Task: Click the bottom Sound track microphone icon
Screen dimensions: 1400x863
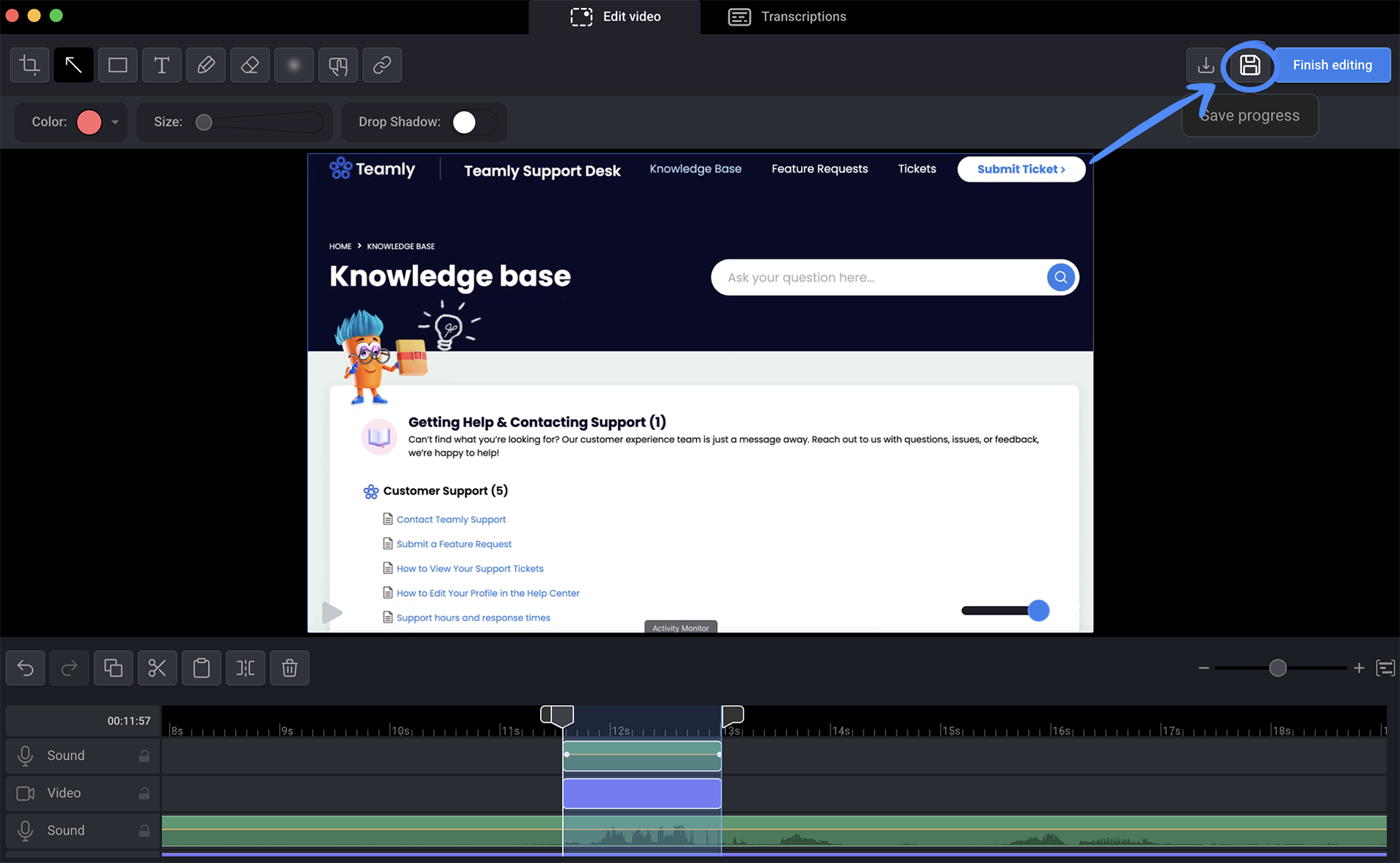Action: point(26,831)
